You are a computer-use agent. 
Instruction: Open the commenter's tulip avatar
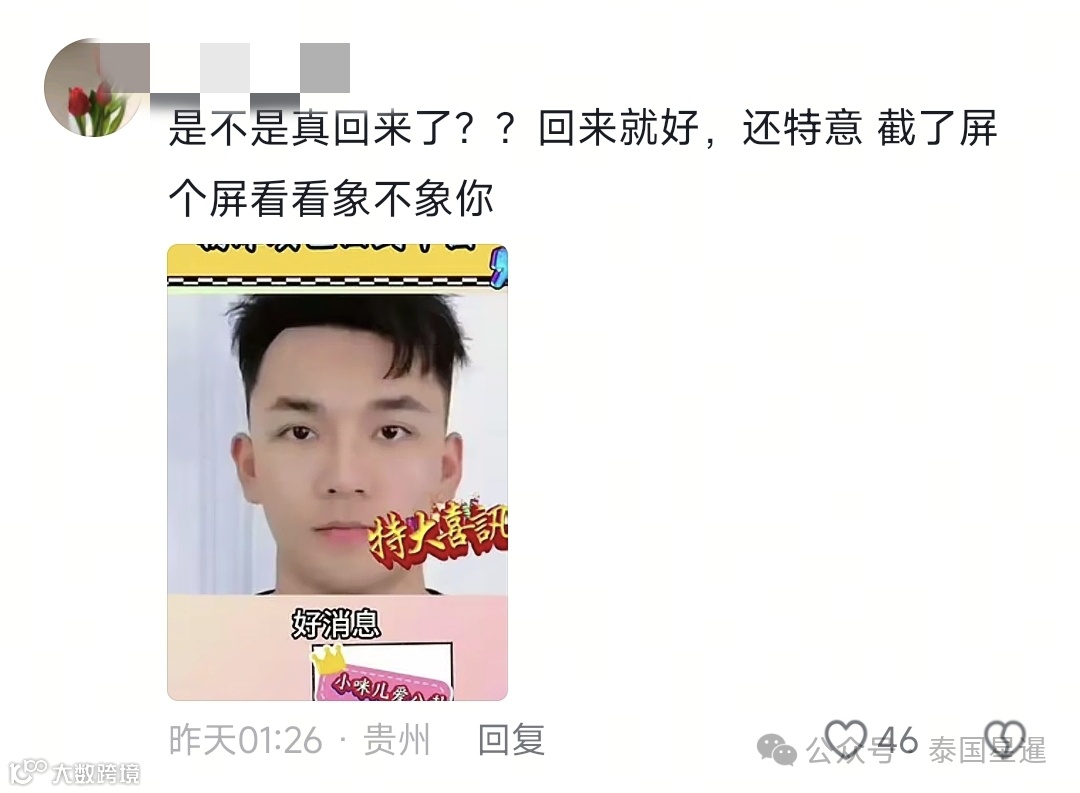pyautogui.click(x=93, y=88)
